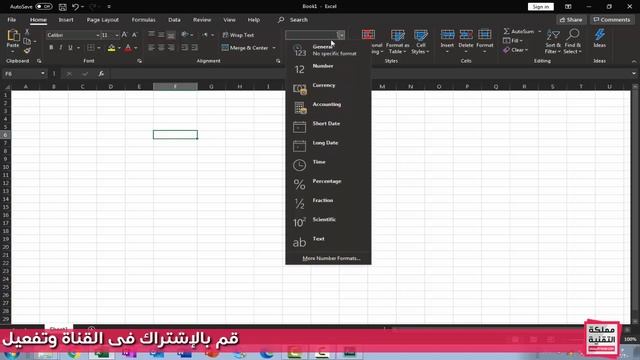The height and width of the screenshot is (360, 640).
Task: Click the Orientation text angle icon
Action: pos(185,35)
